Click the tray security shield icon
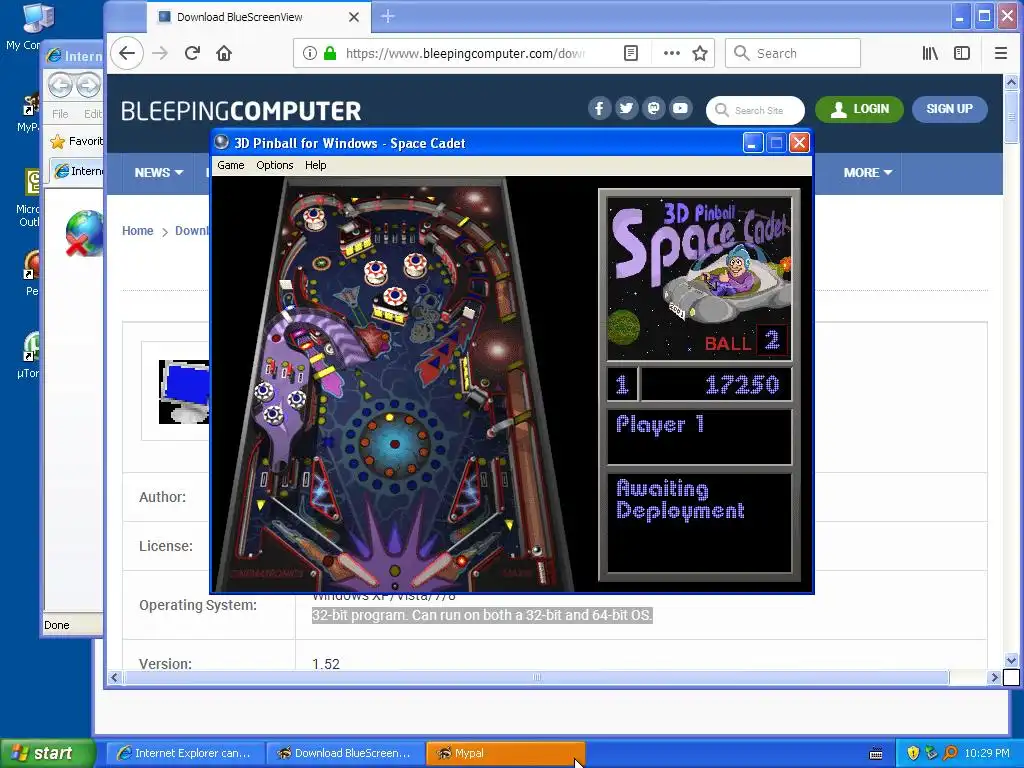Image resolution: width=1024 pixels, height=768 pixels. (x=913, y=753)
